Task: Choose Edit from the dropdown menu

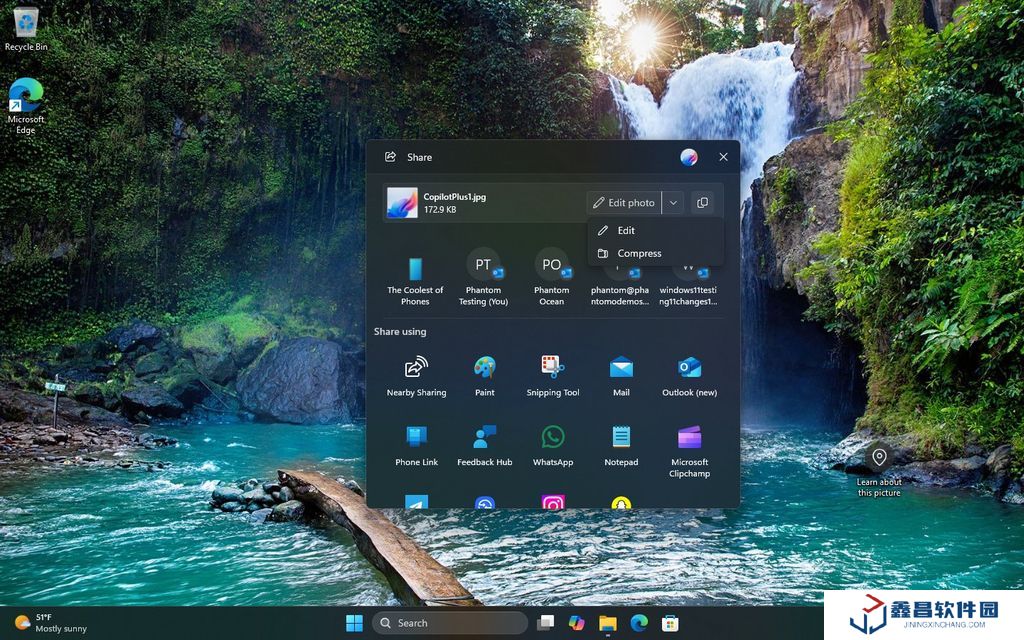Action: pyautogui.click(x=626, y=231)
